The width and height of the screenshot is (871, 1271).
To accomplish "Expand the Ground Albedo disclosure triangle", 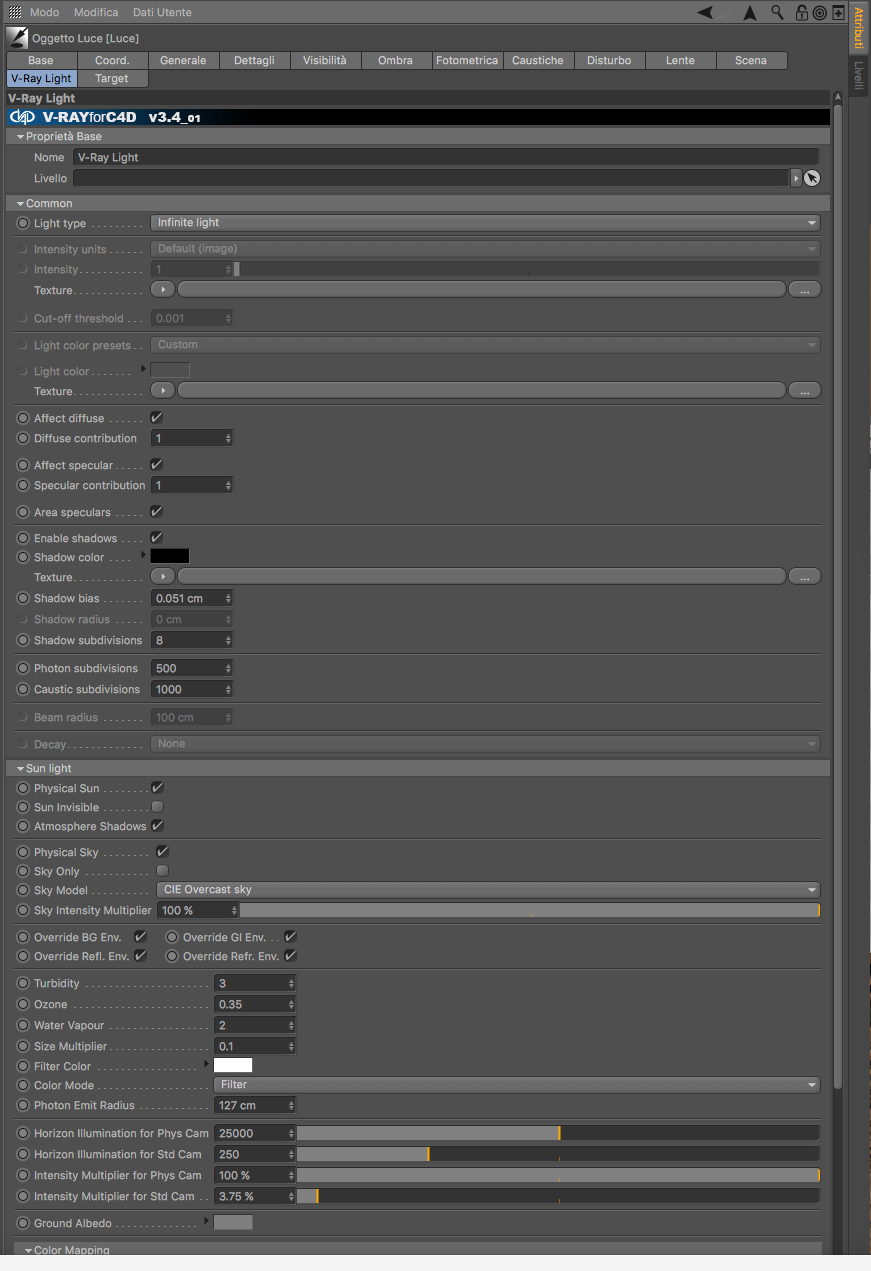I will 207,1222.
